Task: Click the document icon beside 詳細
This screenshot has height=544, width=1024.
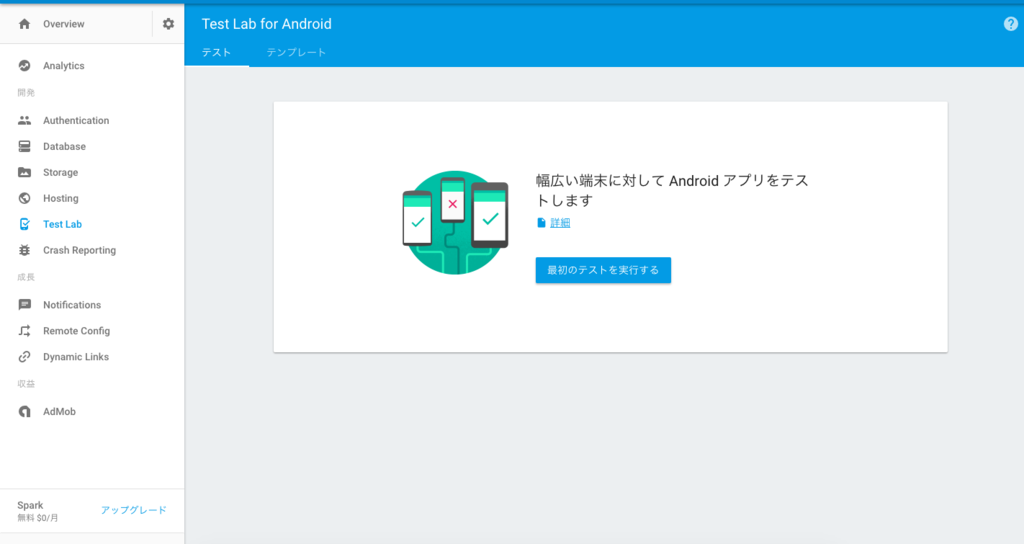Action: (541, 223)
